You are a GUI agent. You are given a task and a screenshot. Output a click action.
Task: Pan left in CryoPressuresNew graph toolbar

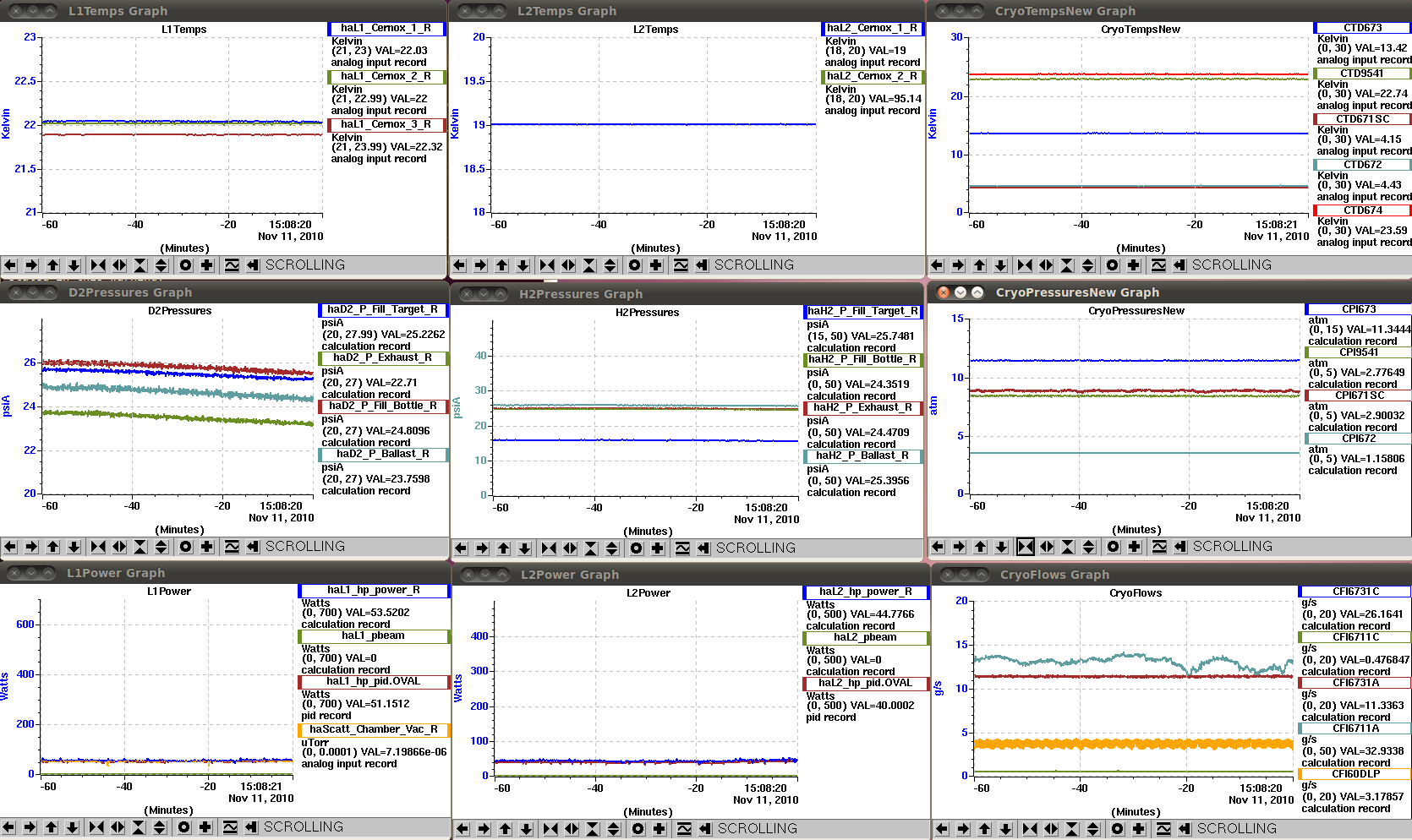click(938, 547)
